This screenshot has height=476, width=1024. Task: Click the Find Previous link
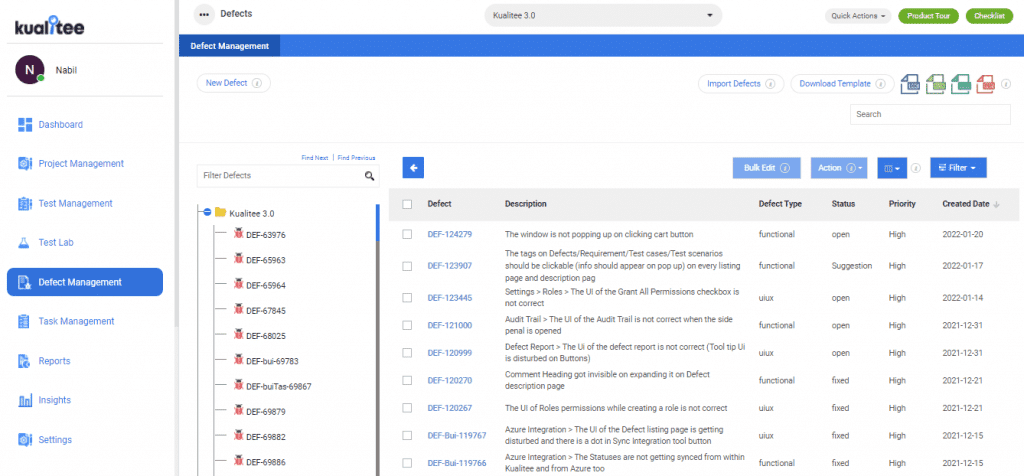[x=357, y=158]
